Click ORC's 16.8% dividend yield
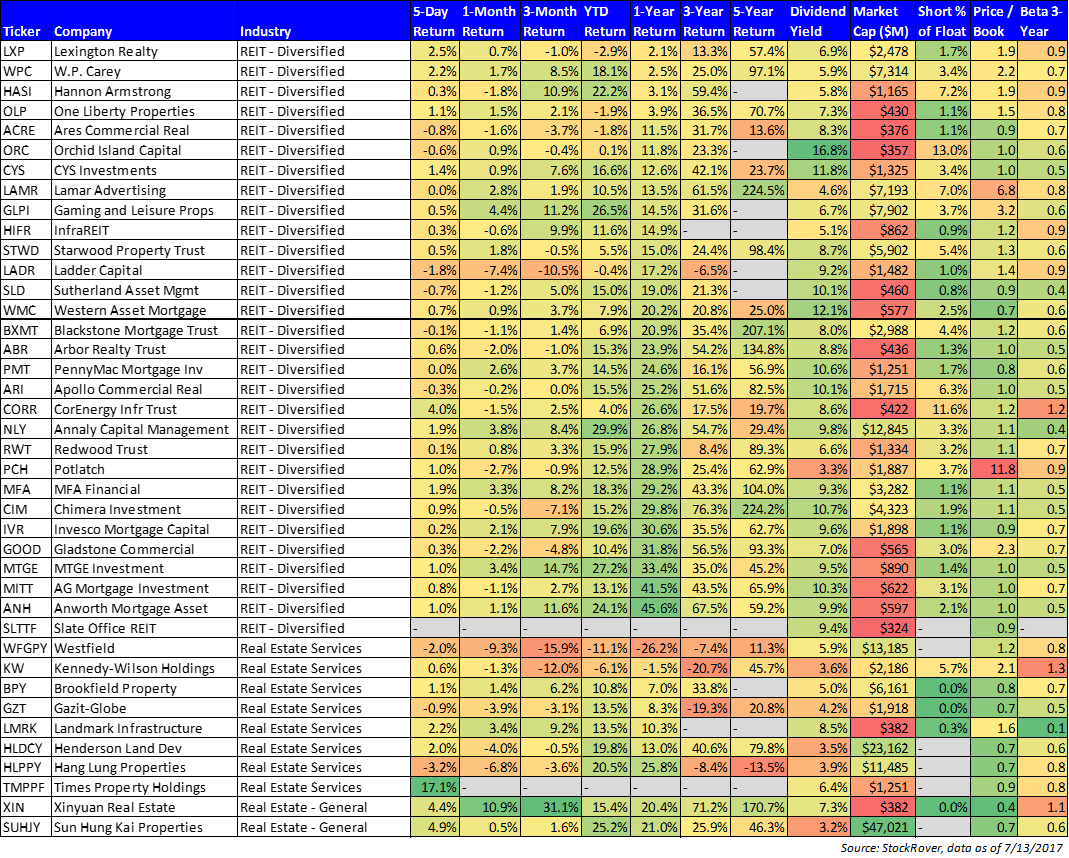Viewport: 1069px width, 858px height. [x=818, y=151]
